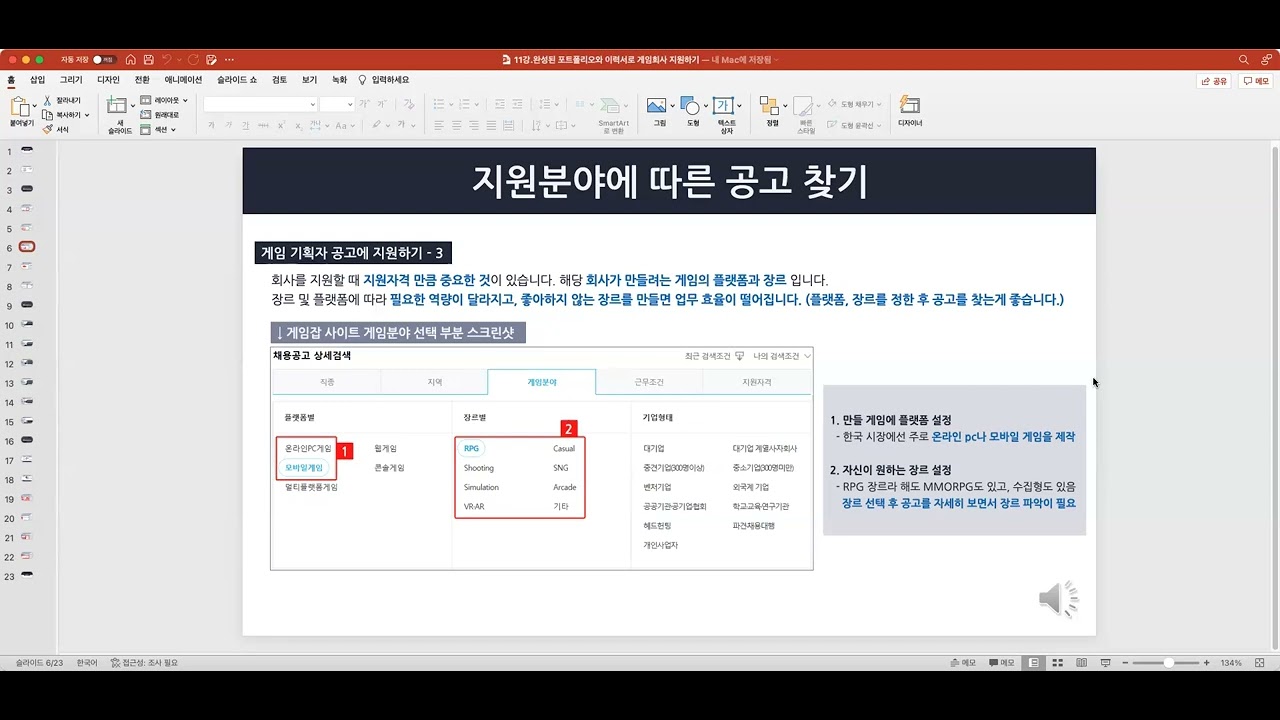Screen dimensions: 1280x720
Task: Open the 그리기 ribbon tab
Action: (x=71, y=80)
